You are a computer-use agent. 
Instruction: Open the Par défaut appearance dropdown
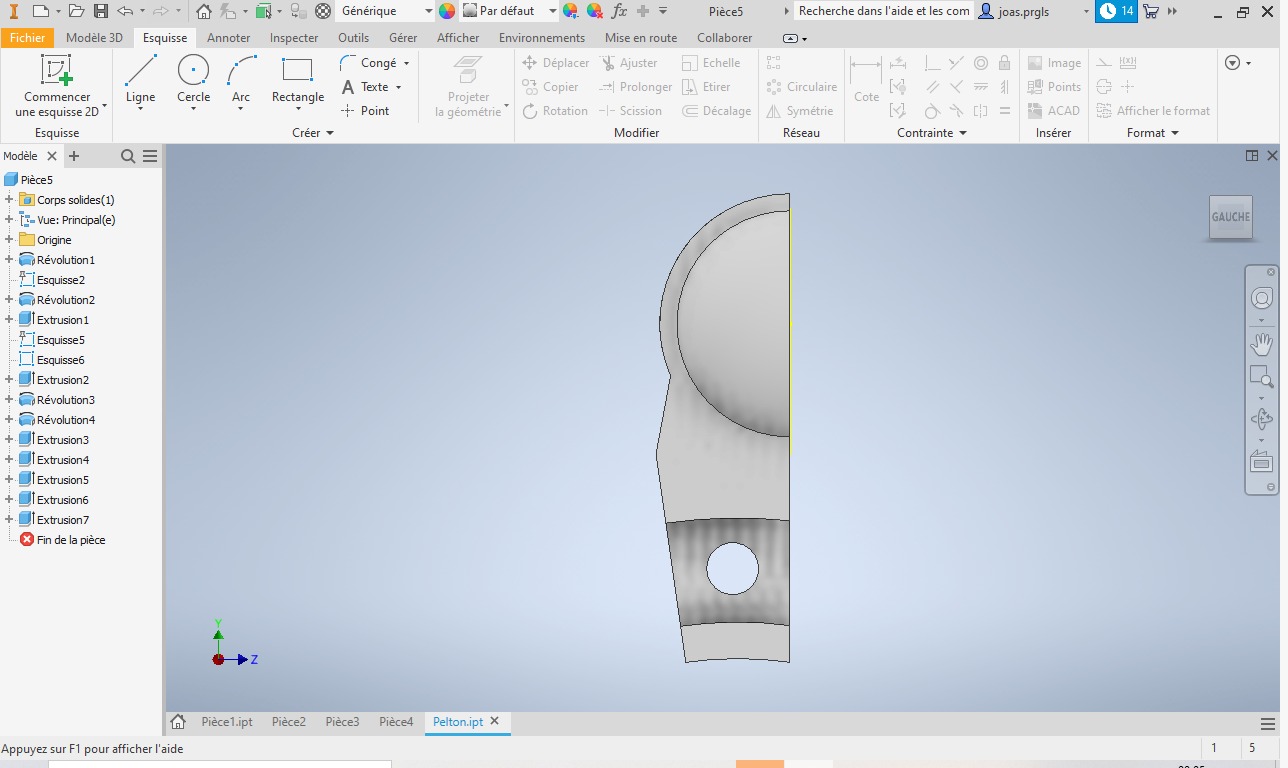pos(552,11)
